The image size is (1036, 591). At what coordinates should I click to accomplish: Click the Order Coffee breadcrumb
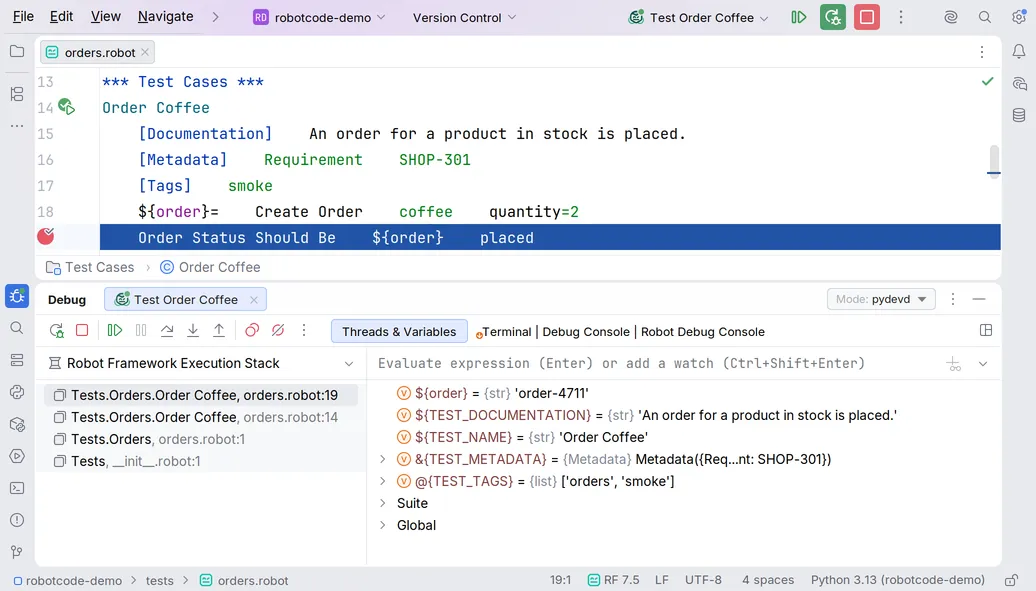[x=211, y=267]
